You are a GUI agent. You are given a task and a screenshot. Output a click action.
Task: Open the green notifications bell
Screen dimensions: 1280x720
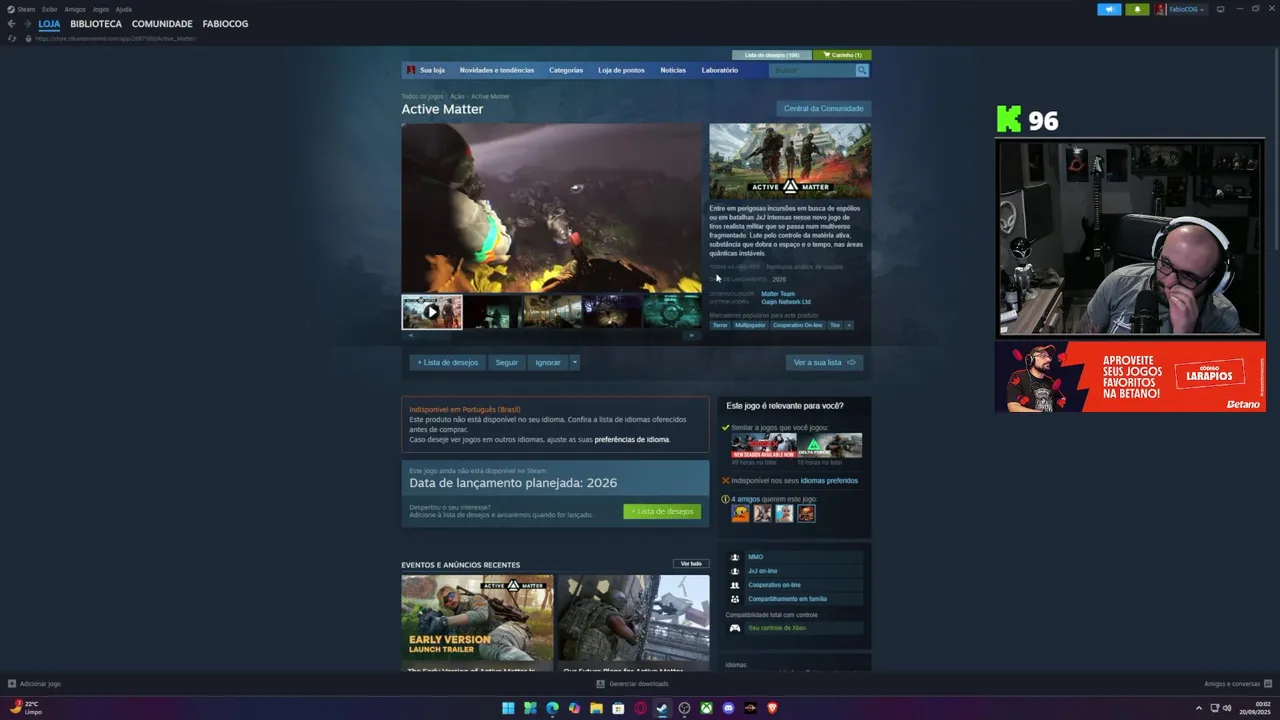[1137, 9]
